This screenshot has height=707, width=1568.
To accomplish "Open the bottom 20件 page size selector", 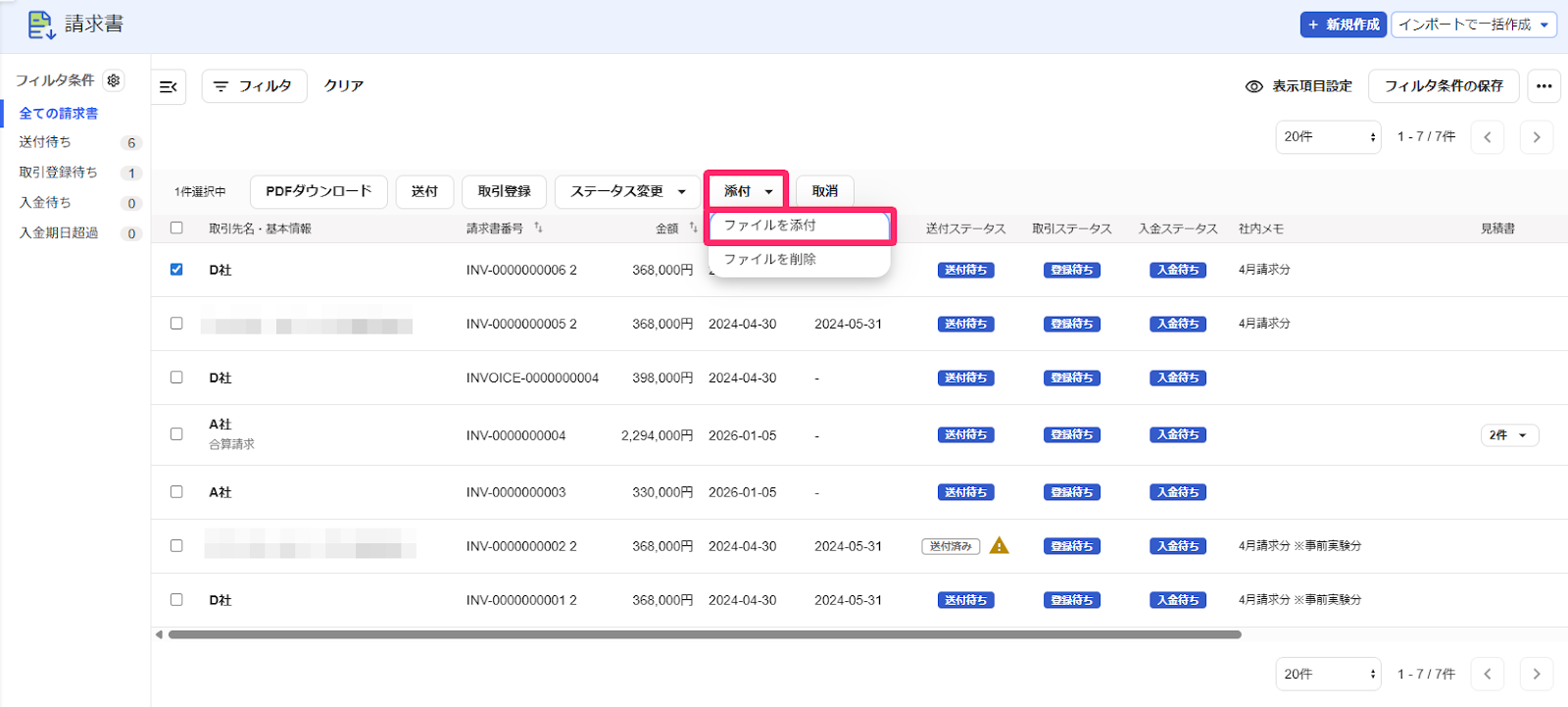I will [x=1328, y=674].
